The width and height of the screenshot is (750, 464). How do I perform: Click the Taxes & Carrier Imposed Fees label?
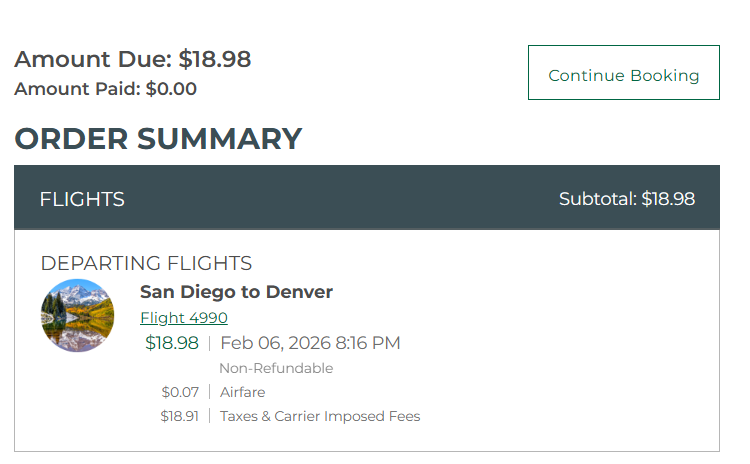coord(320,416)
